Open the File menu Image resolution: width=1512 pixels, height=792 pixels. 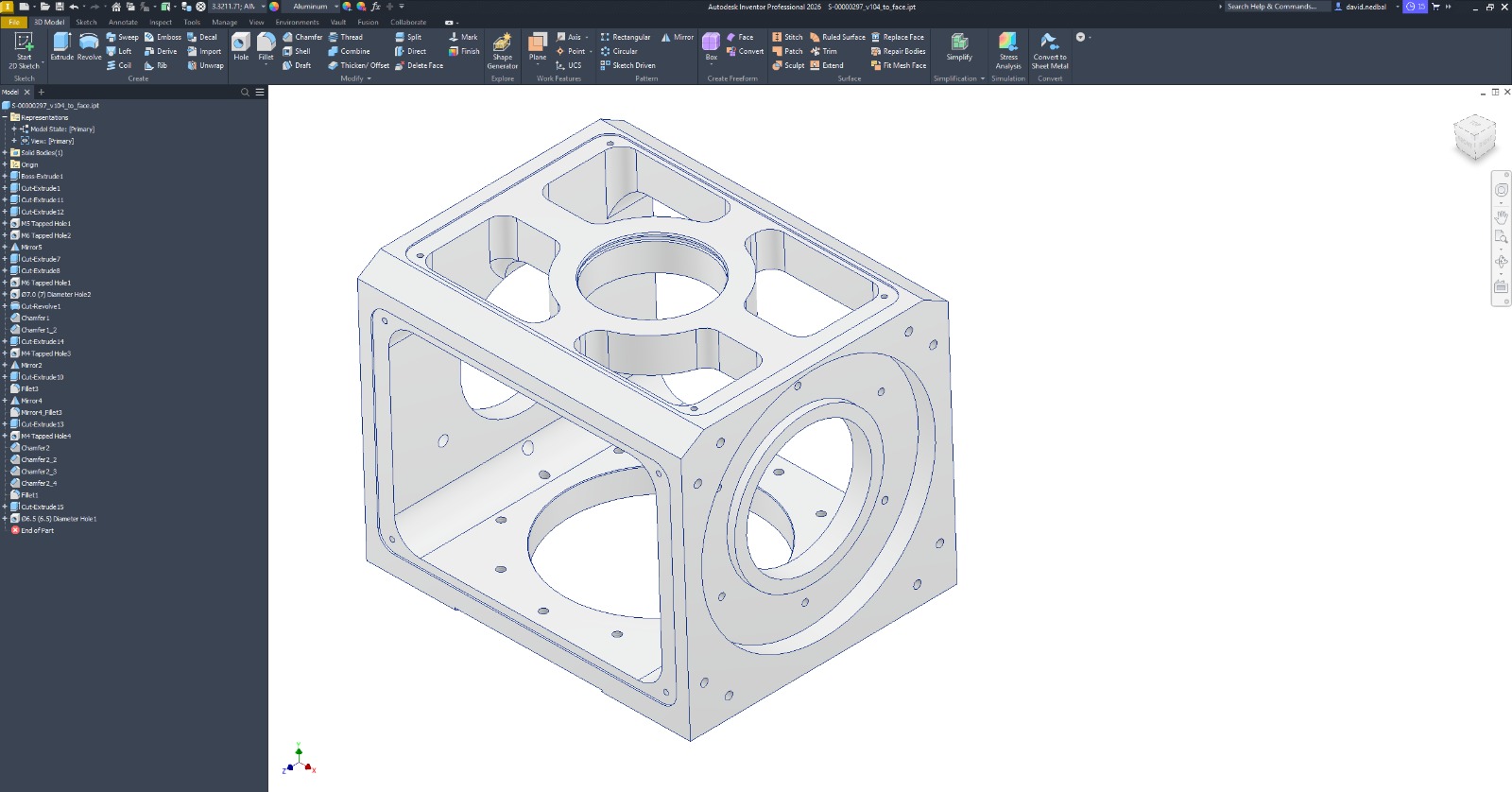pyautogui.click(x=14, y=22)
